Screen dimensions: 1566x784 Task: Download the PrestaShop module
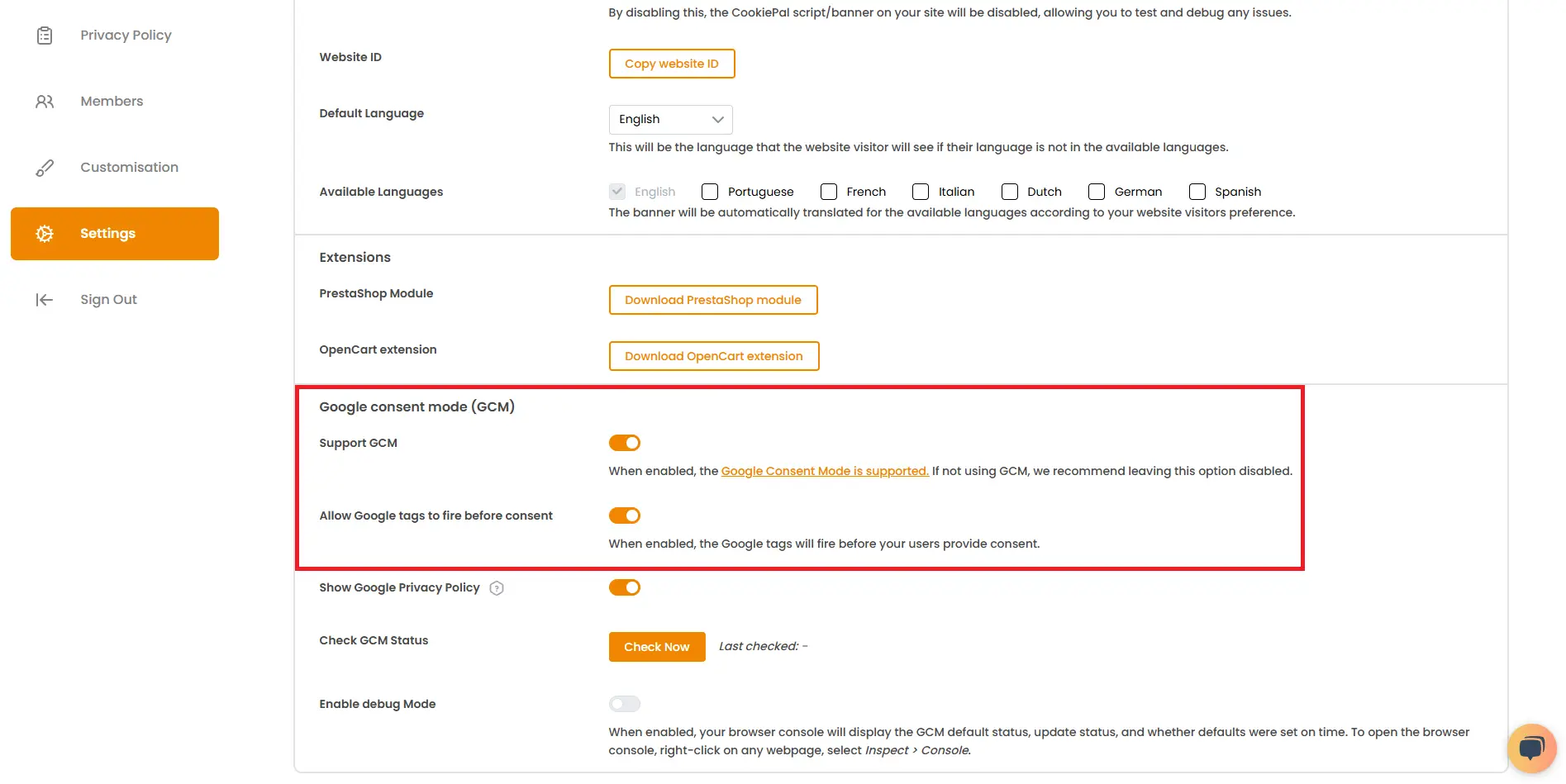[x=712, y=299]
